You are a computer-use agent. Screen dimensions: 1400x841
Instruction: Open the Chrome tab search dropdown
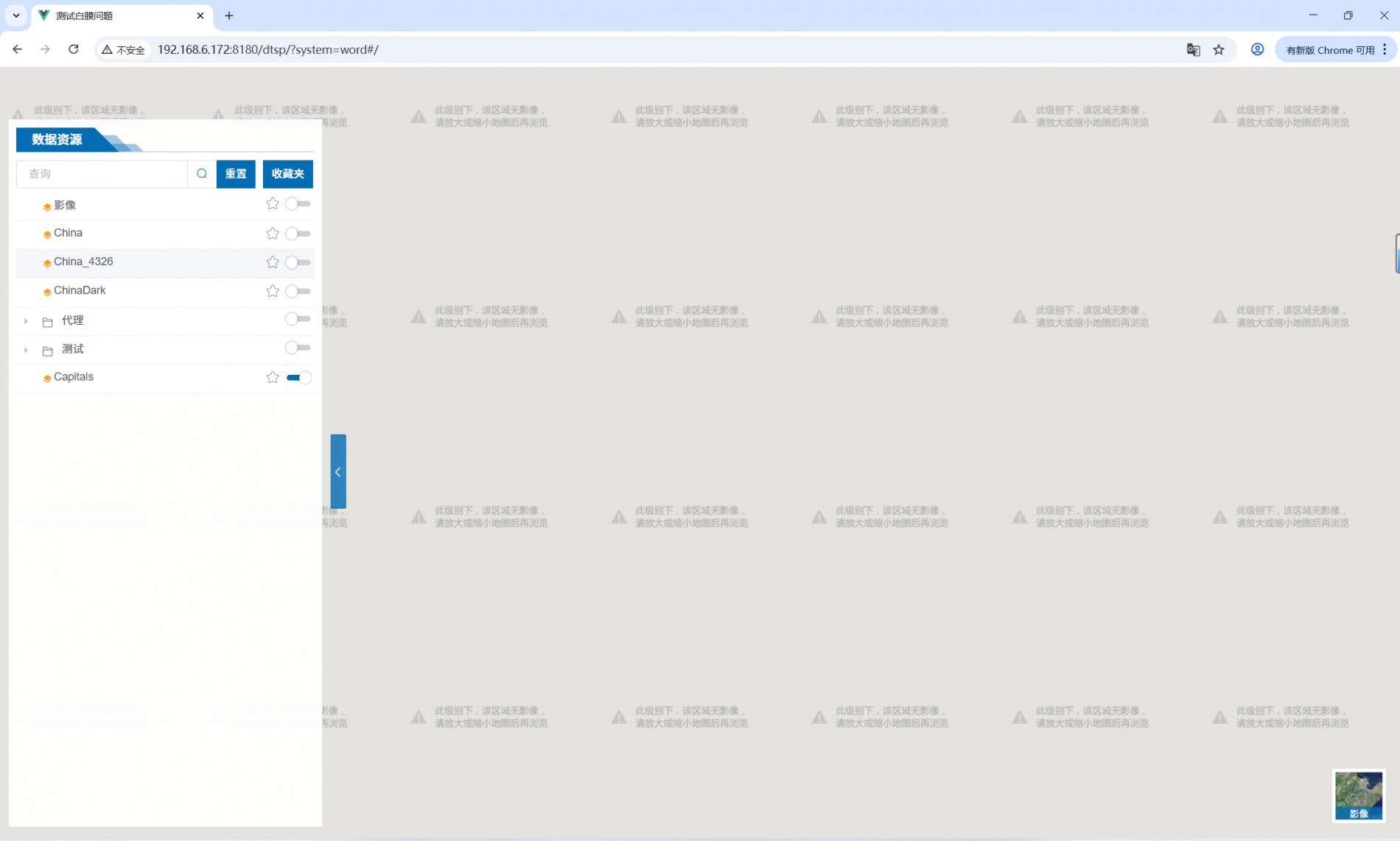point(15,15)
